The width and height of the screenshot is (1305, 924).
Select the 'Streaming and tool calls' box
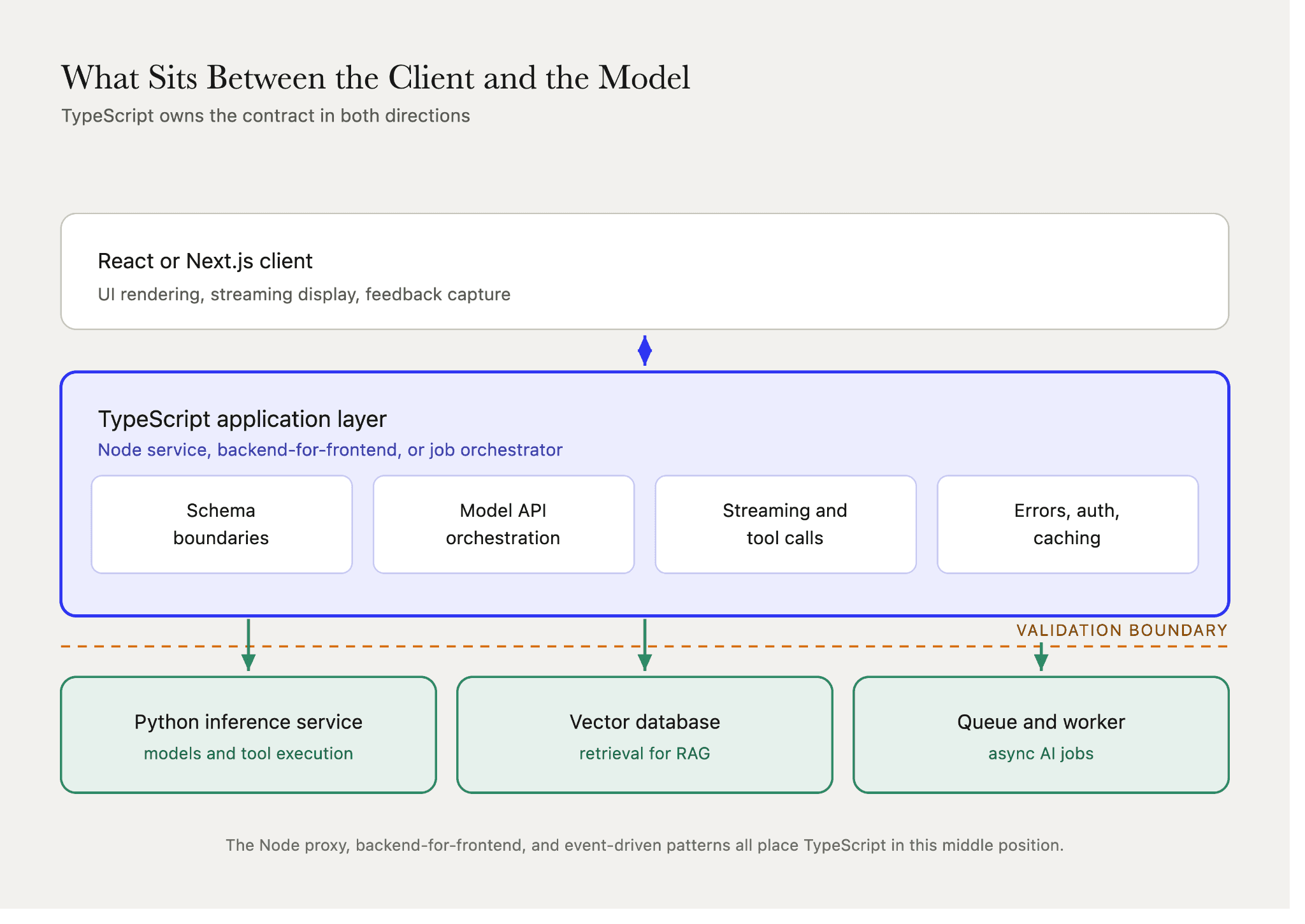click(786, 524)
